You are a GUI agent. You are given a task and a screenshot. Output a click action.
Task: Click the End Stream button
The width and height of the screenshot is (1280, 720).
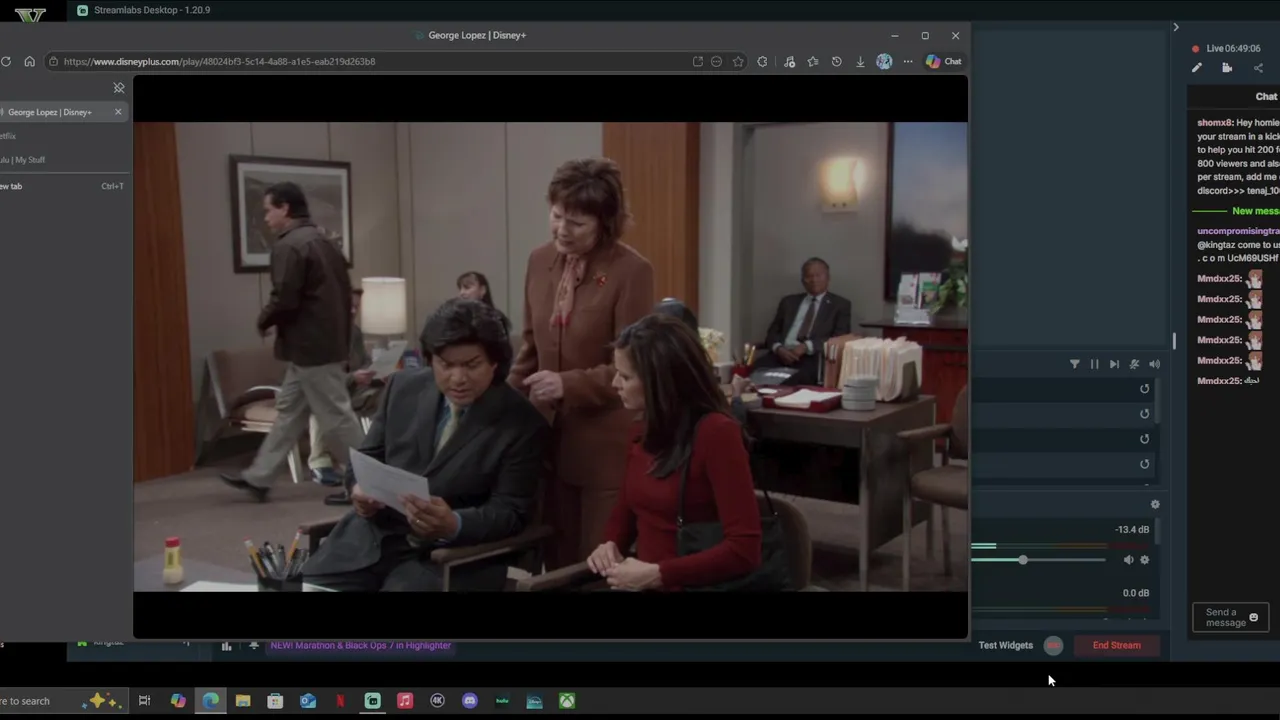[x=1117, y=645]
